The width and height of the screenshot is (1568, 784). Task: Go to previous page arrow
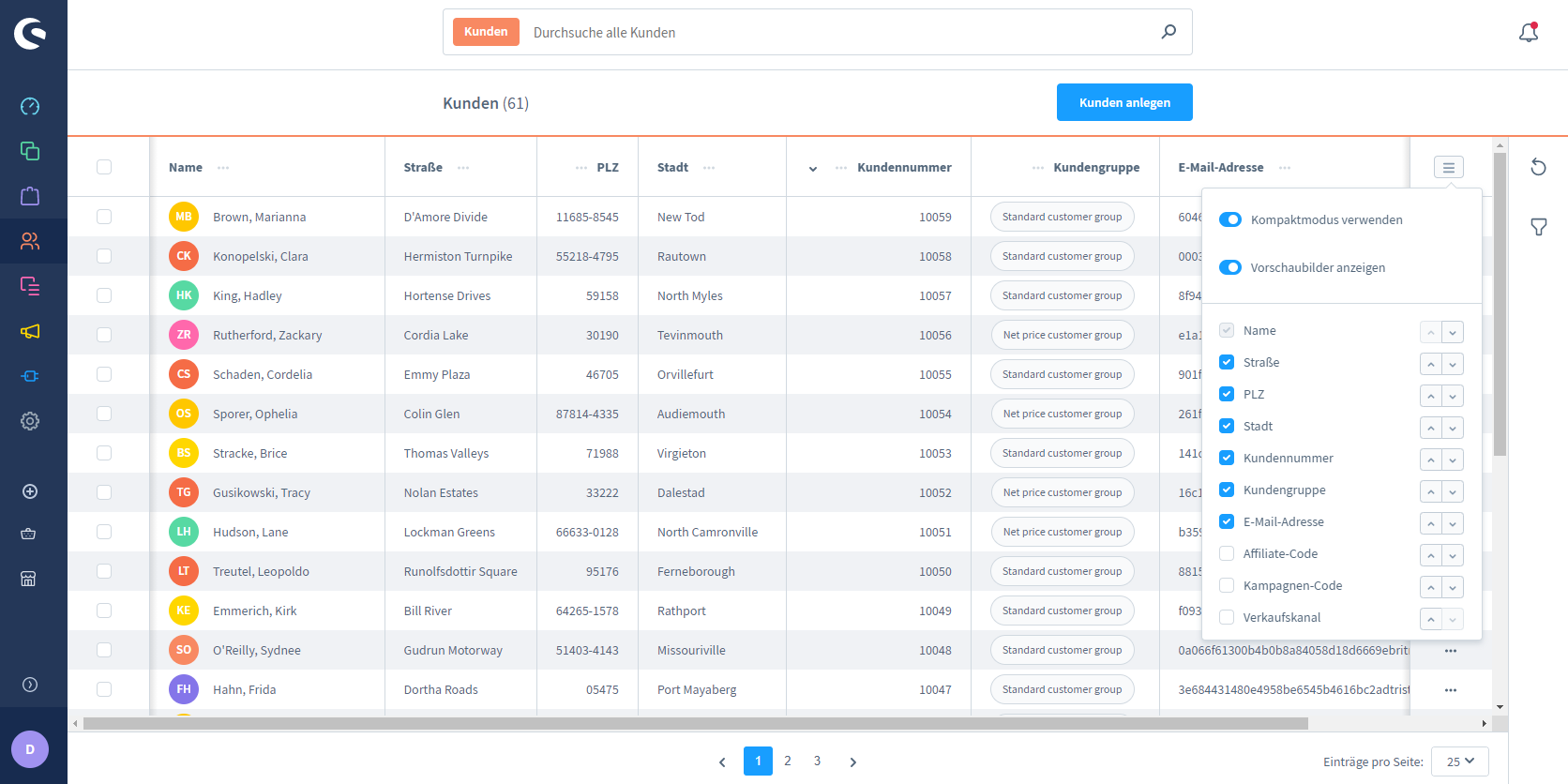pos(722,761)
